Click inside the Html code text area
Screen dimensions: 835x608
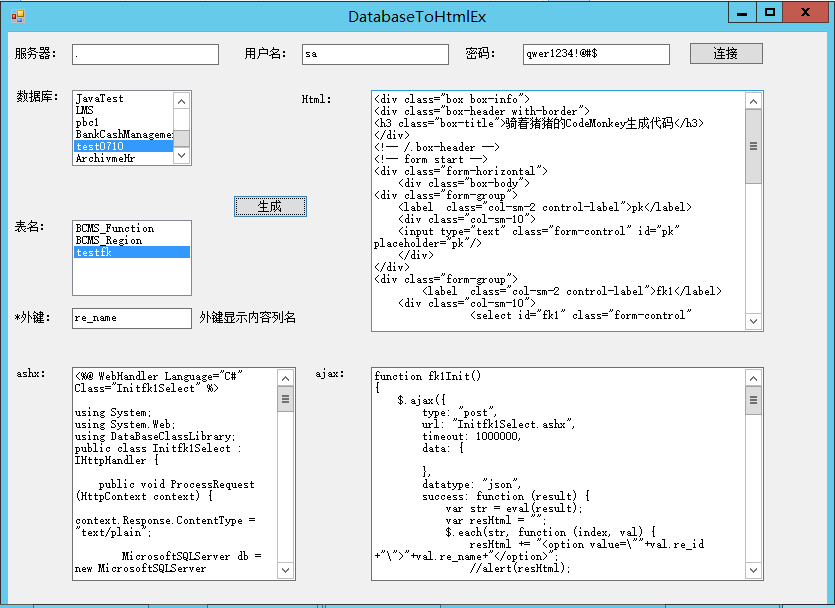point(558,211)
